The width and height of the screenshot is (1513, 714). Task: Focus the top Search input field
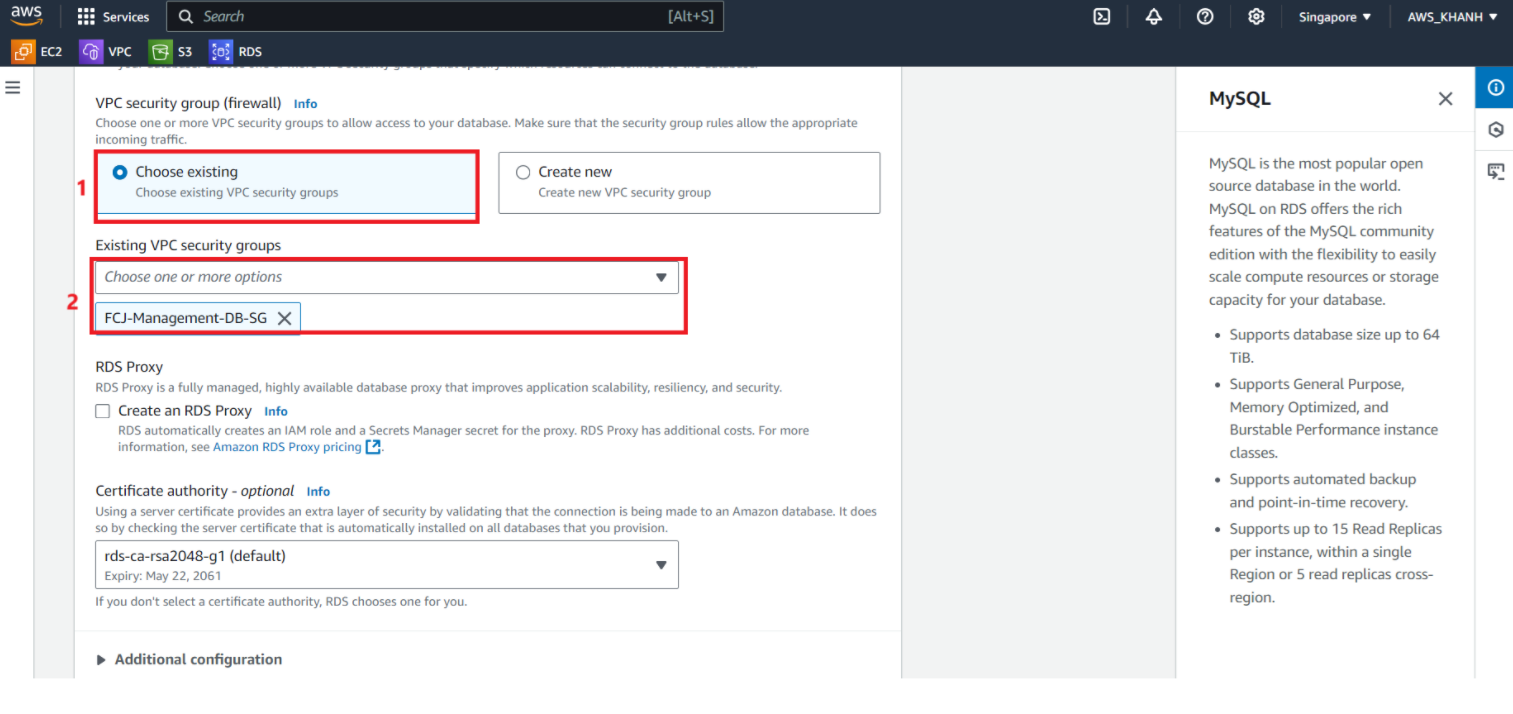[x=444, y=16]
